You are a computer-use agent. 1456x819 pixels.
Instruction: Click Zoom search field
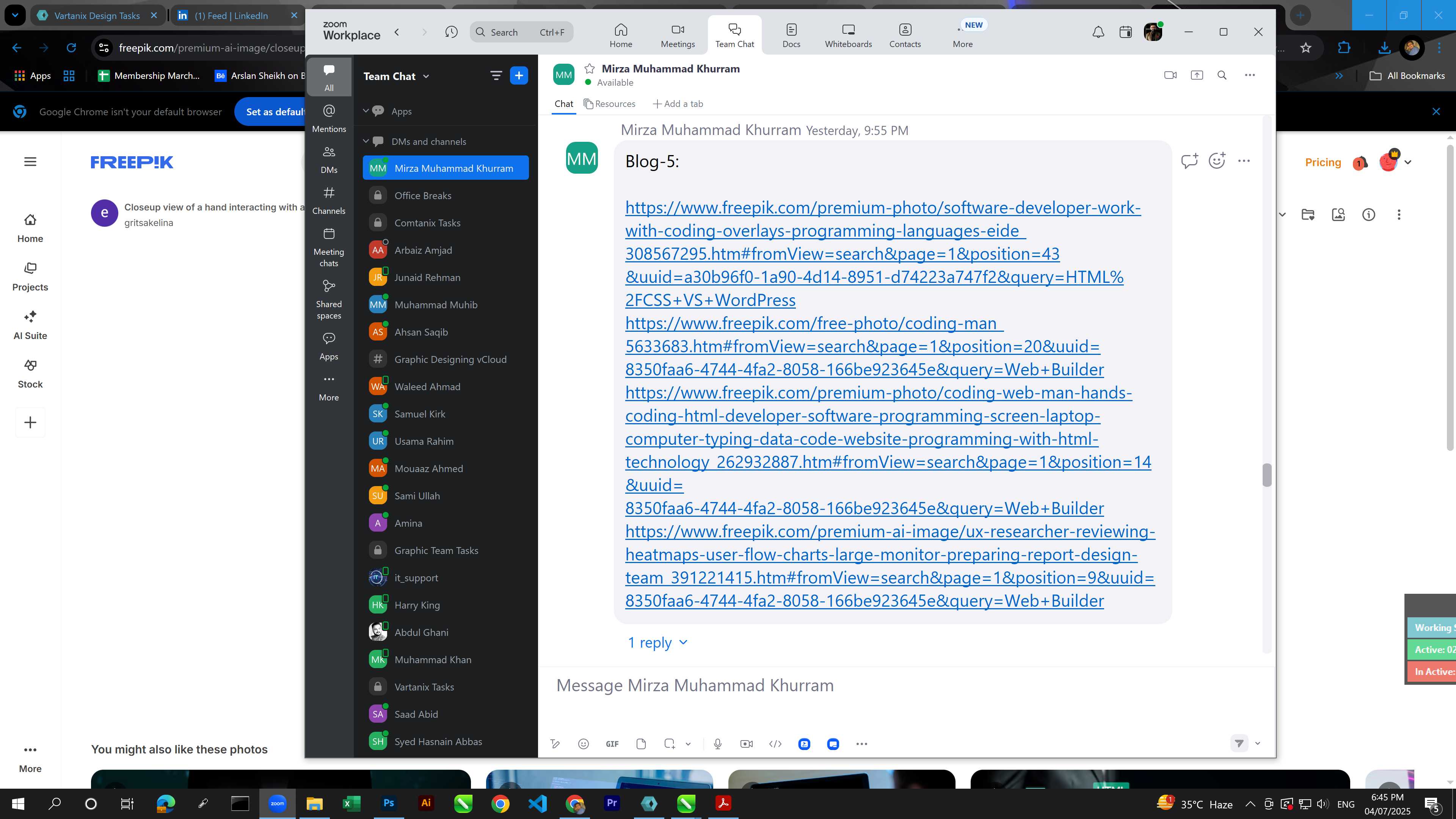point(521,32)
